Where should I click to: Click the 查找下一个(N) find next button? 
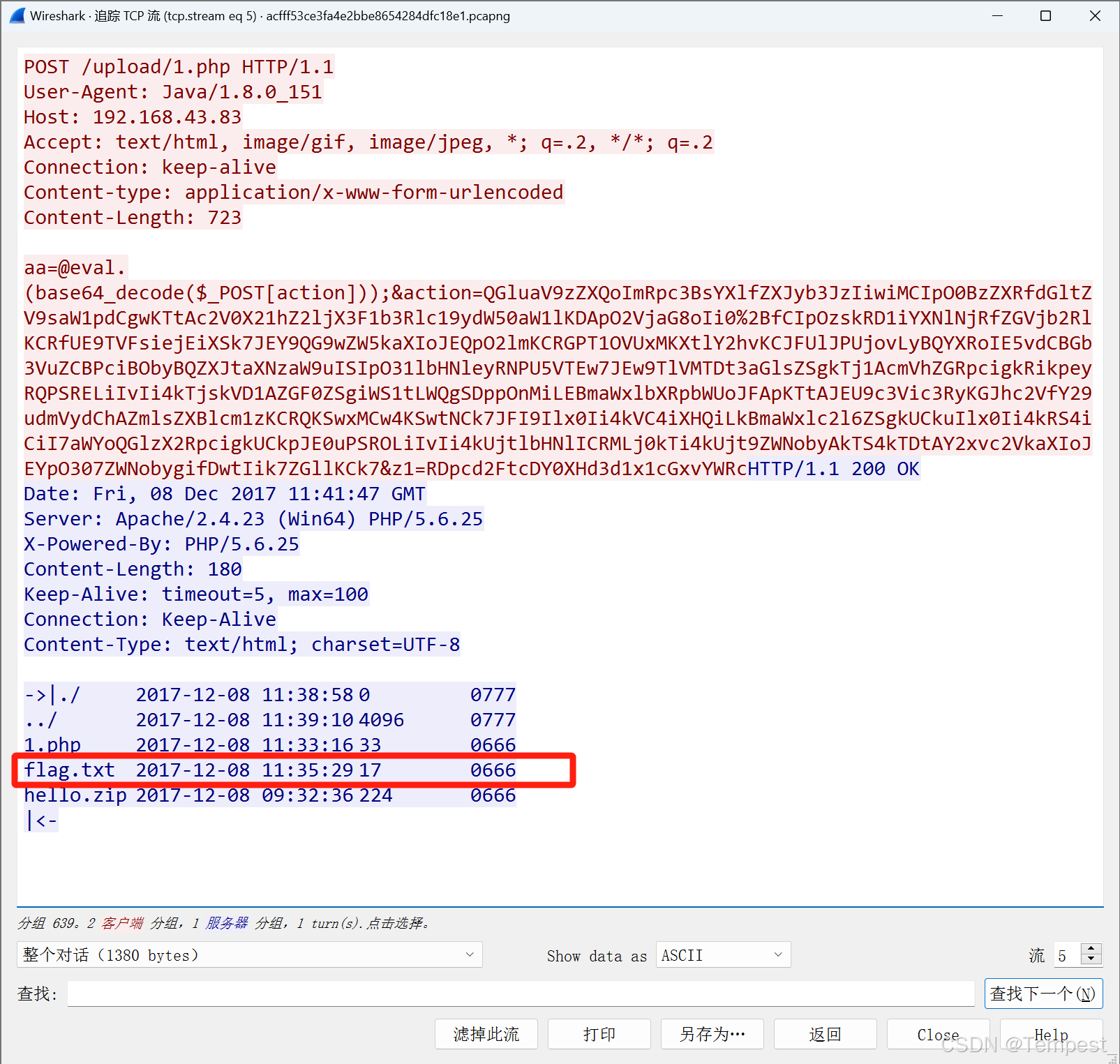point(1043,994)
